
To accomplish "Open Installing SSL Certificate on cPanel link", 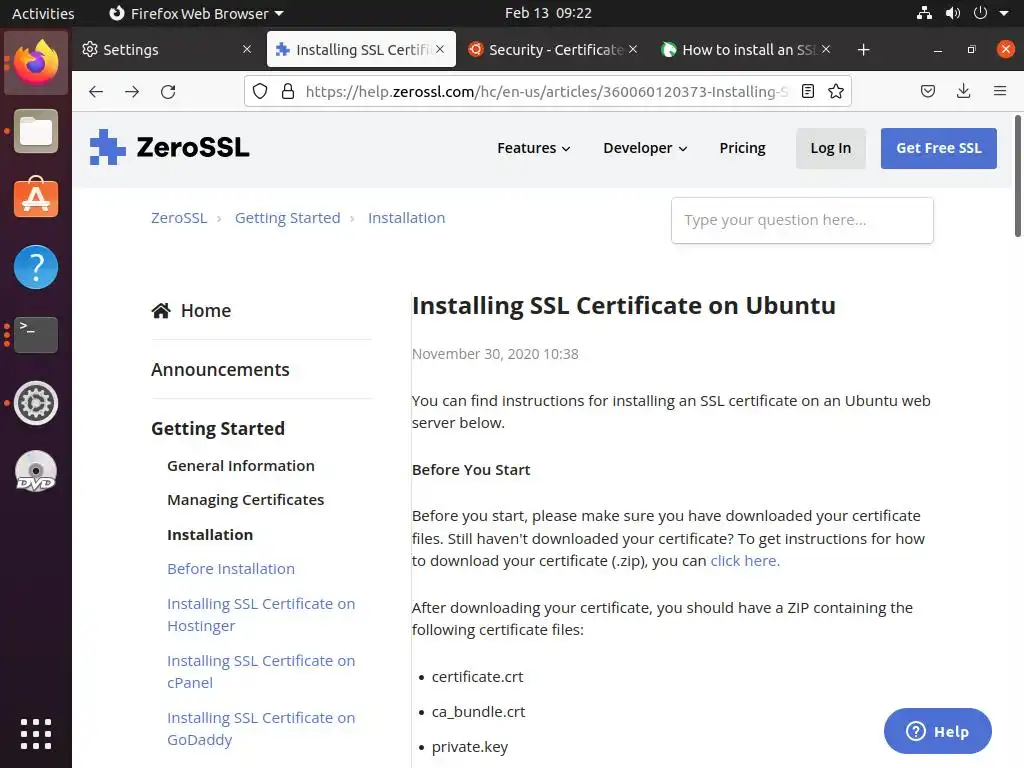I will [x=261, y=671].
